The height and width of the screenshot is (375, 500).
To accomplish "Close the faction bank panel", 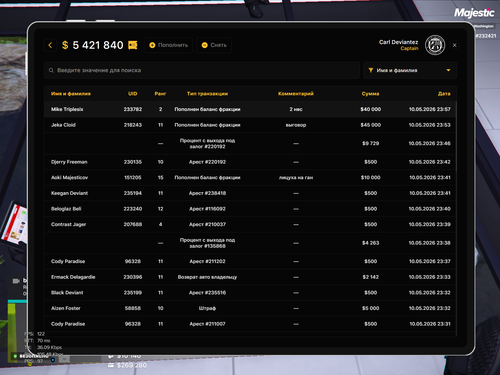I will pyautogui.click(x=454, y=45).
